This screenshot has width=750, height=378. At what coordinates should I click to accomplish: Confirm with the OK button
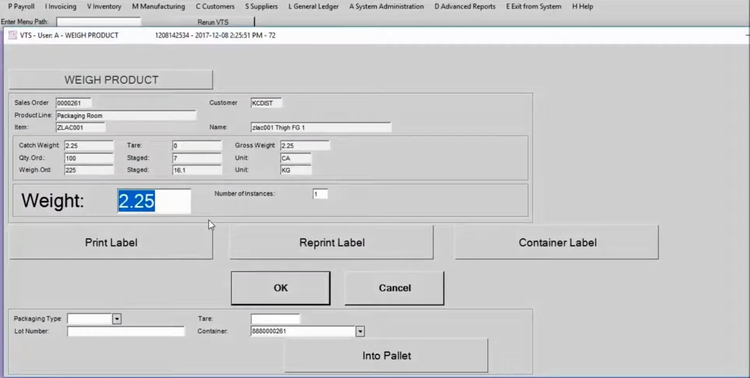click(x=281, y=288)
